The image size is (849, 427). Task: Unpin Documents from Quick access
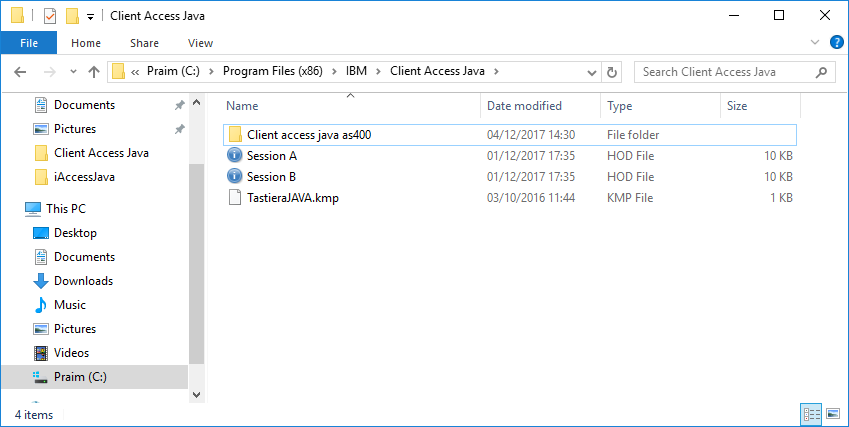tap(179, 106)
